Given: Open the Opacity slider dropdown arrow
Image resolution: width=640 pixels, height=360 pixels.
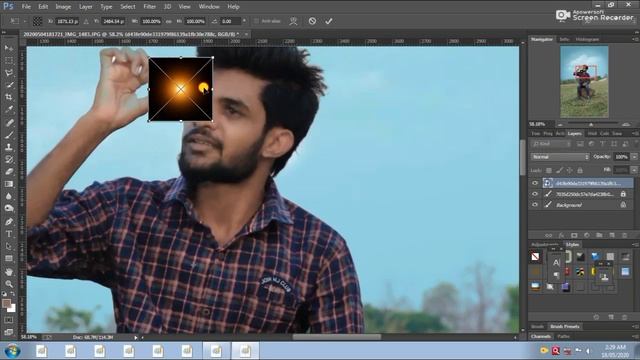Looking at the screenshot, I should coord(634,157).
